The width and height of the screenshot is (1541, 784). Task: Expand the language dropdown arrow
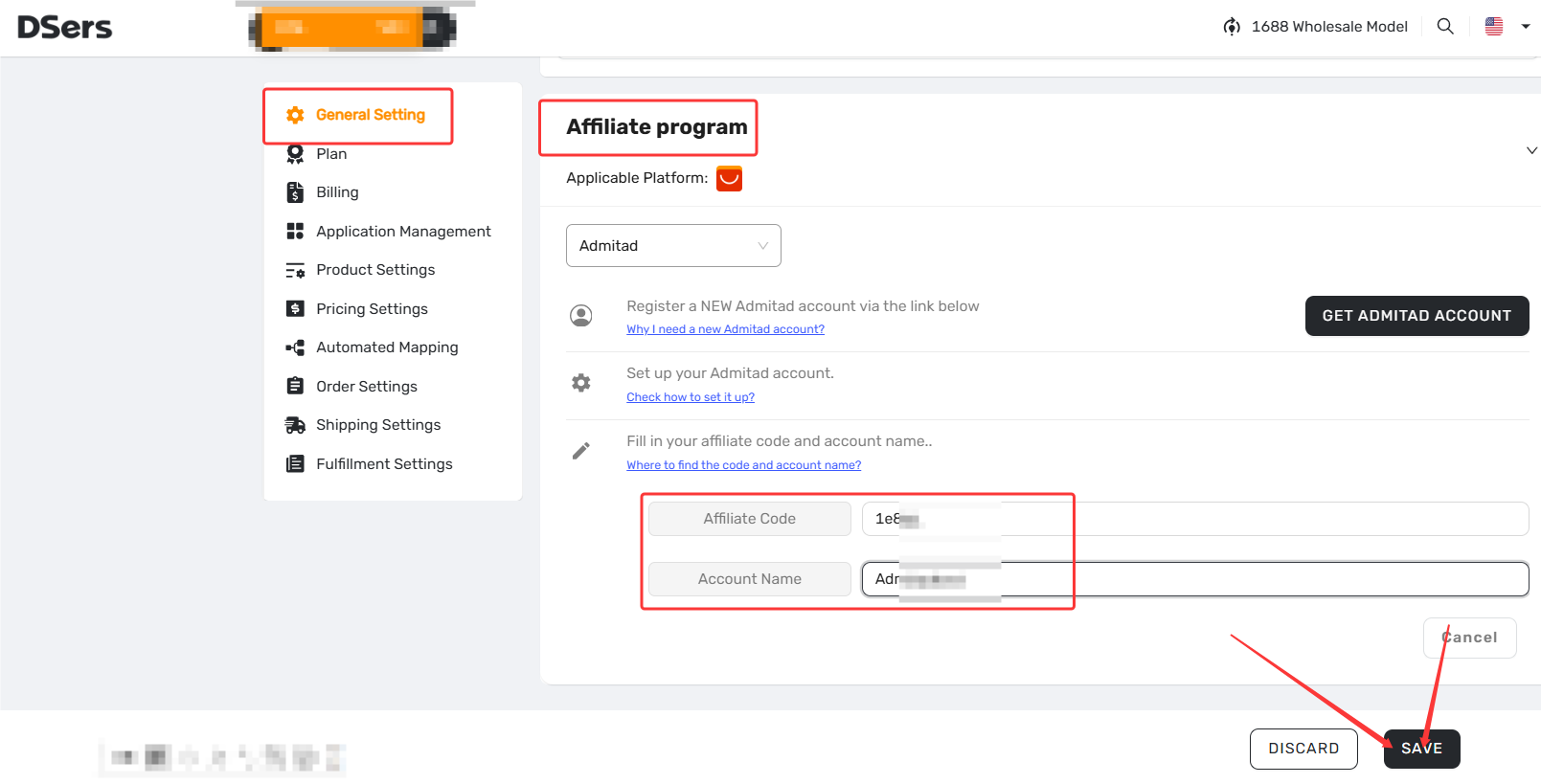1526,27
